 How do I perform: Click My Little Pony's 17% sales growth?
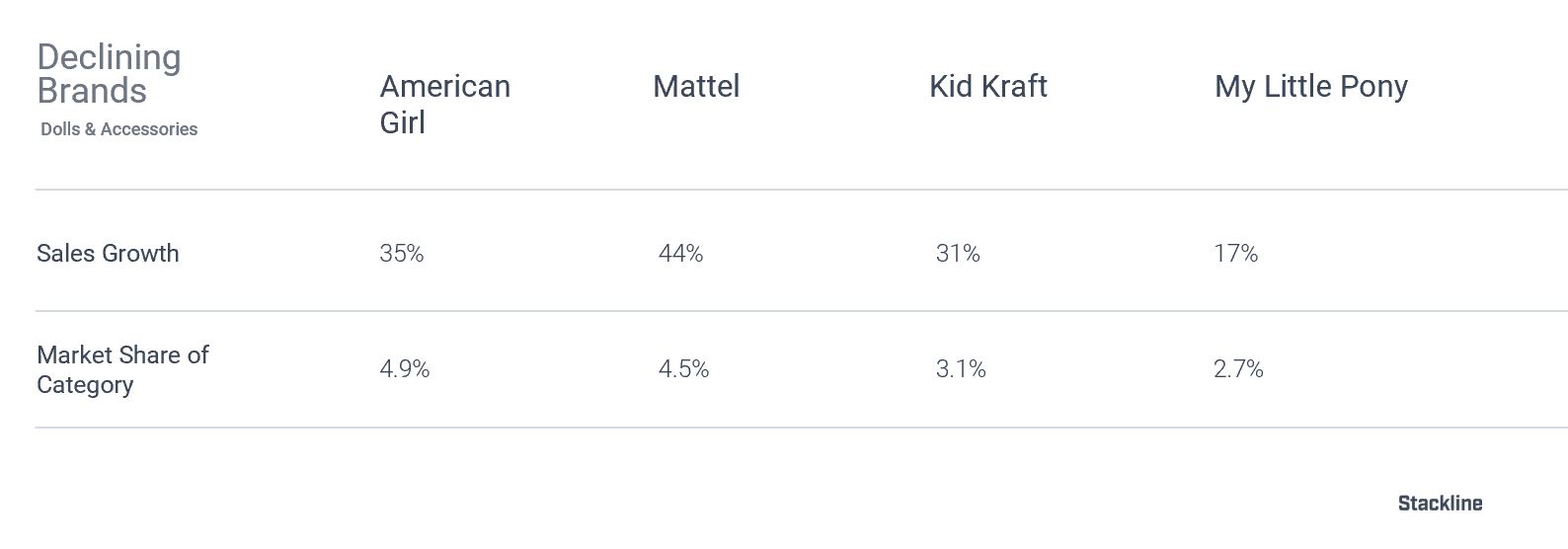click(x=1236, y=254)
